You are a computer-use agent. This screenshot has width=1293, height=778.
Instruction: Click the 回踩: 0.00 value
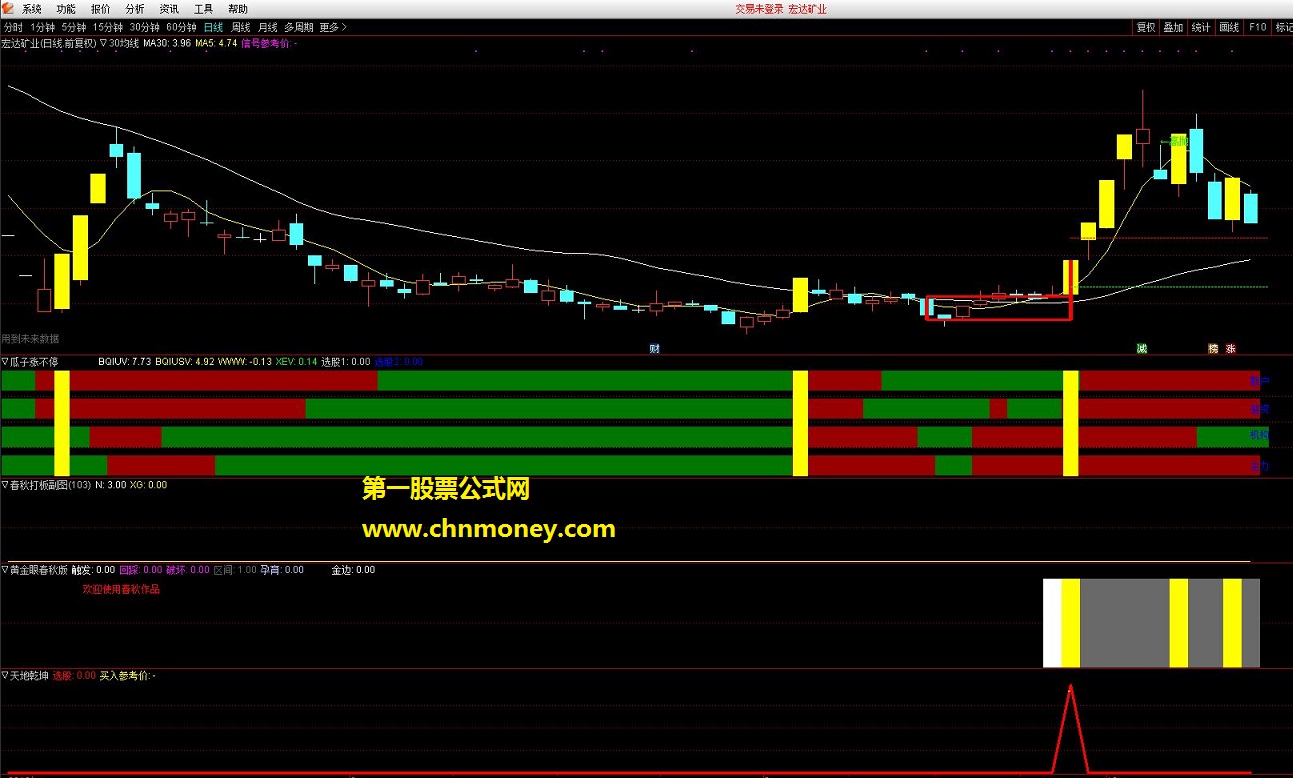141,569
